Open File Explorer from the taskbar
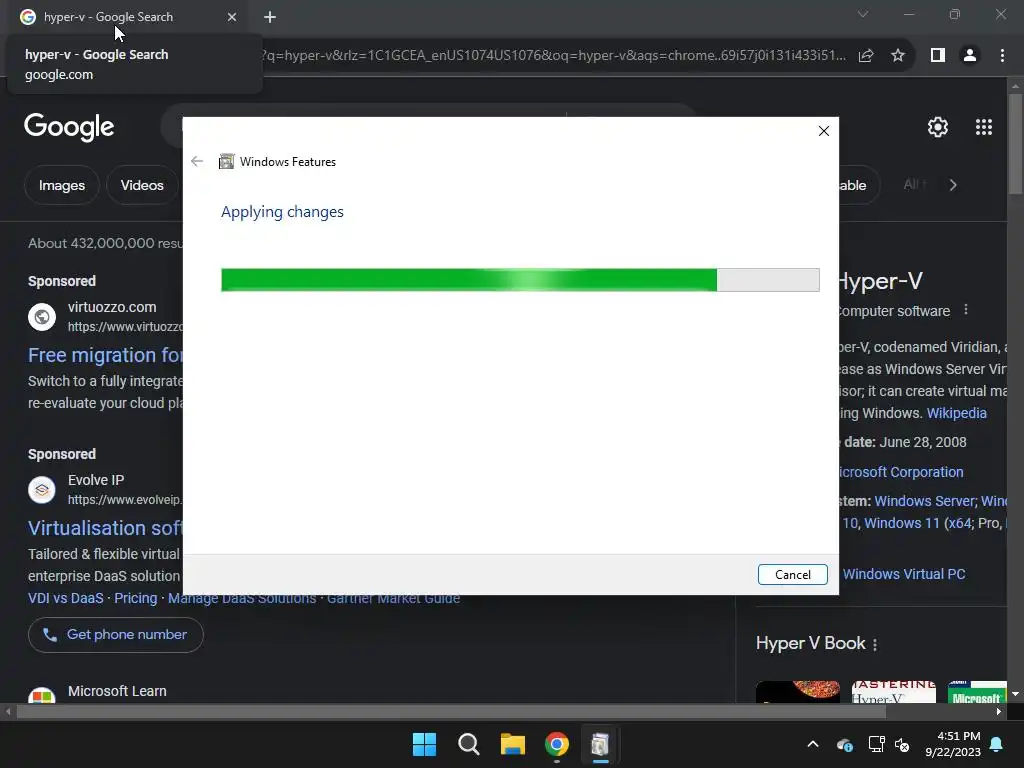Image resolution: width=1024 pixels, height=768 pixels. pos(513,744)
